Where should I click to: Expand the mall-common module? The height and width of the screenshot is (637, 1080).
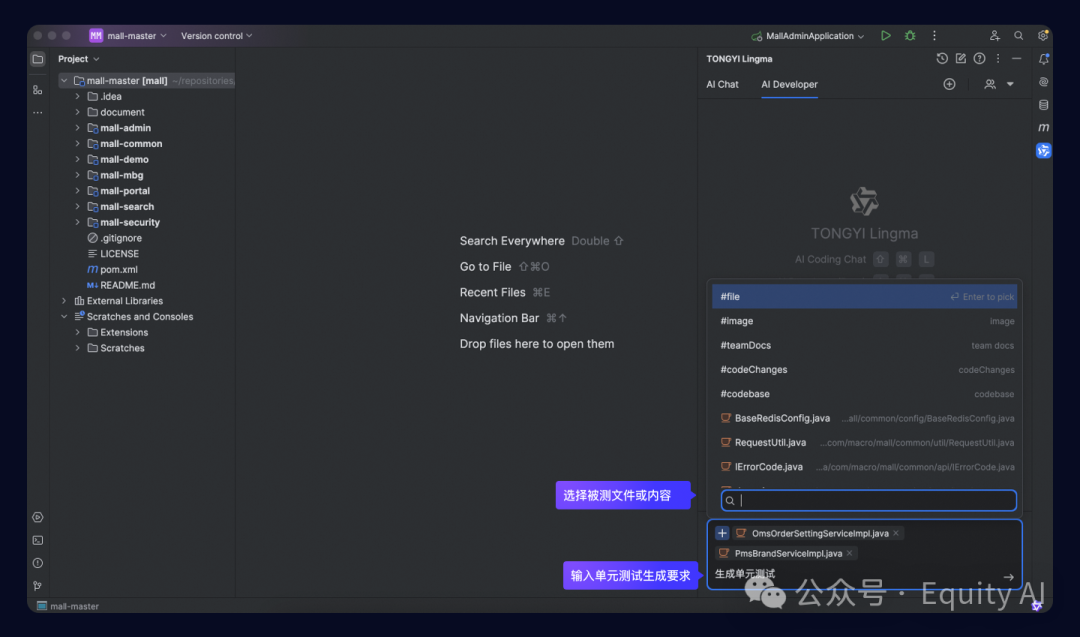(77, 144)
